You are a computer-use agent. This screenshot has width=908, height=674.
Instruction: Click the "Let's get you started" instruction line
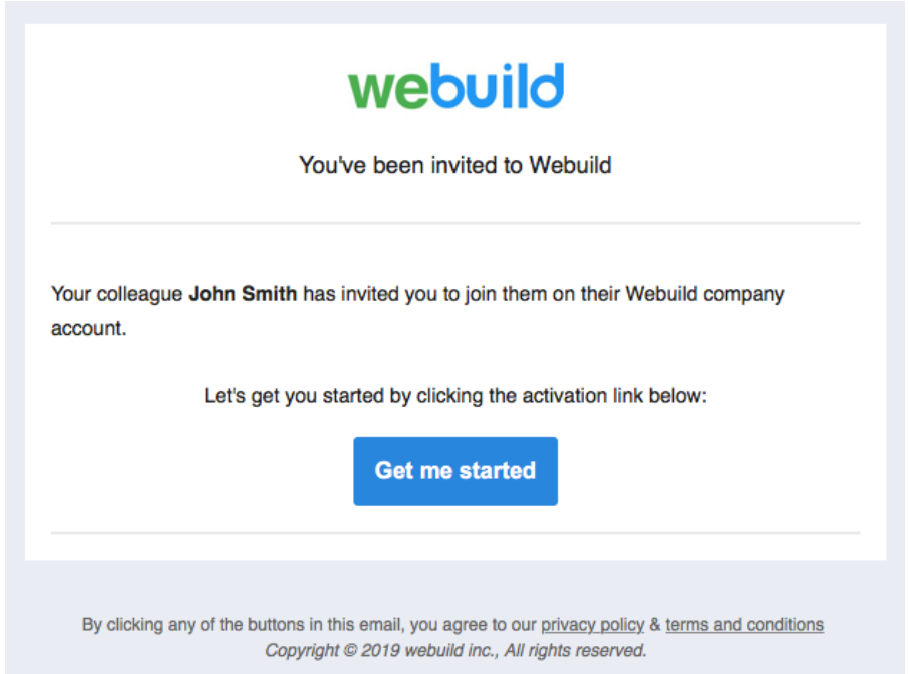click(455, 396)
